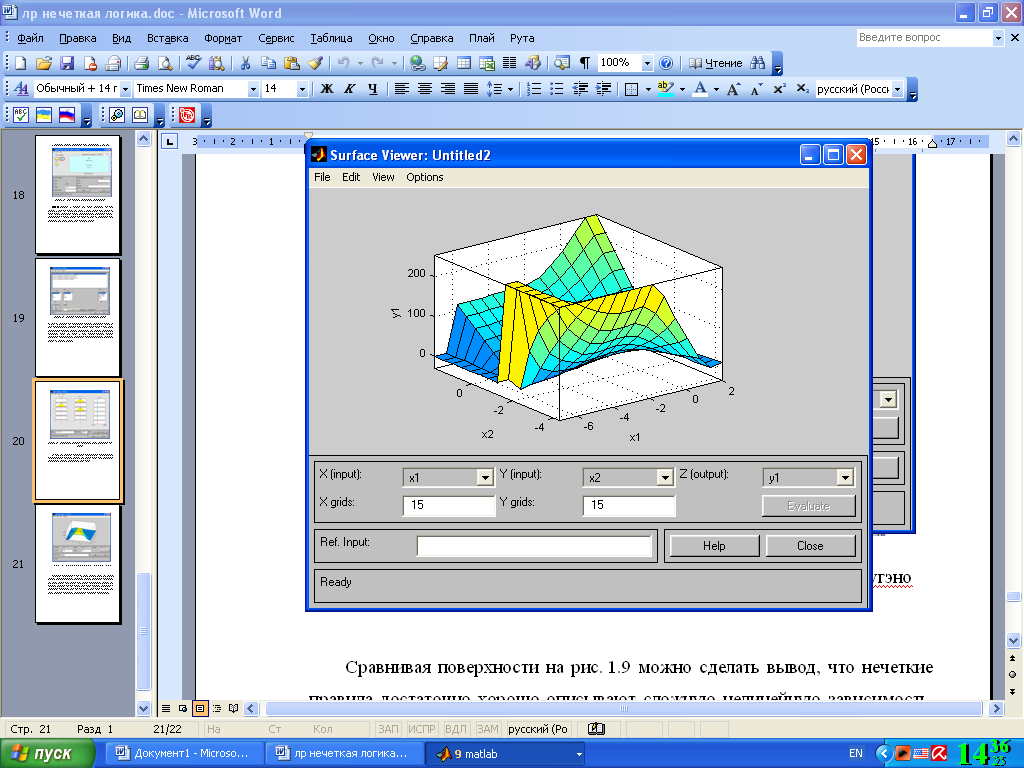The image size is (1024, 768).
Task: Open Surface Viewer View menu
Action: [x=383, y=177]
